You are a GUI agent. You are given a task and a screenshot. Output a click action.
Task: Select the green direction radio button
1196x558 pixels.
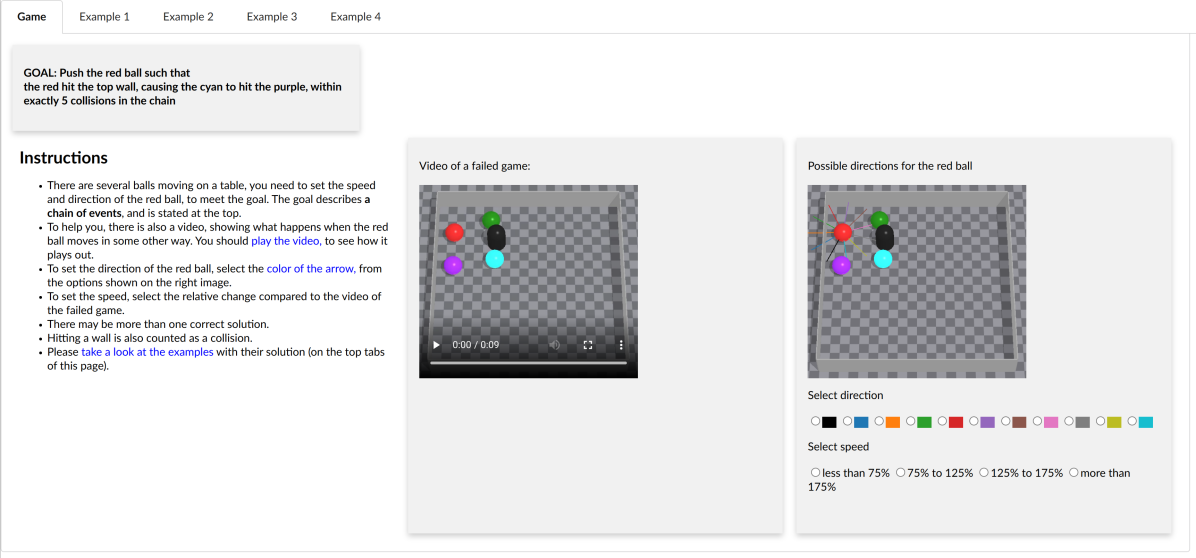[x=911, y=421]
